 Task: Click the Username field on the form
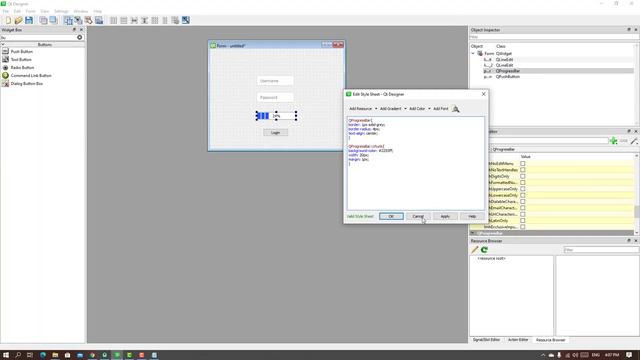tap(275, 81)
